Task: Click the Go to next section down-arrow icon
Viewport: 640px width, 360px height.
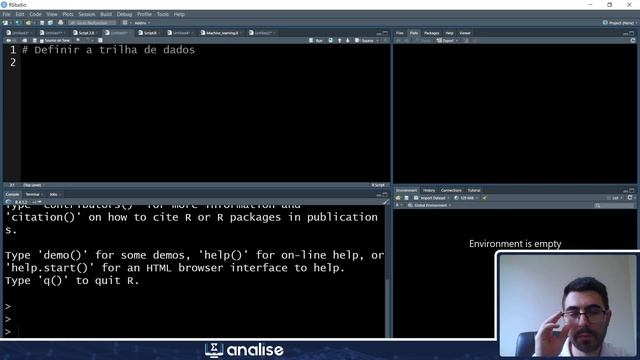Action: pyautogui.click(x=348, y=41)
